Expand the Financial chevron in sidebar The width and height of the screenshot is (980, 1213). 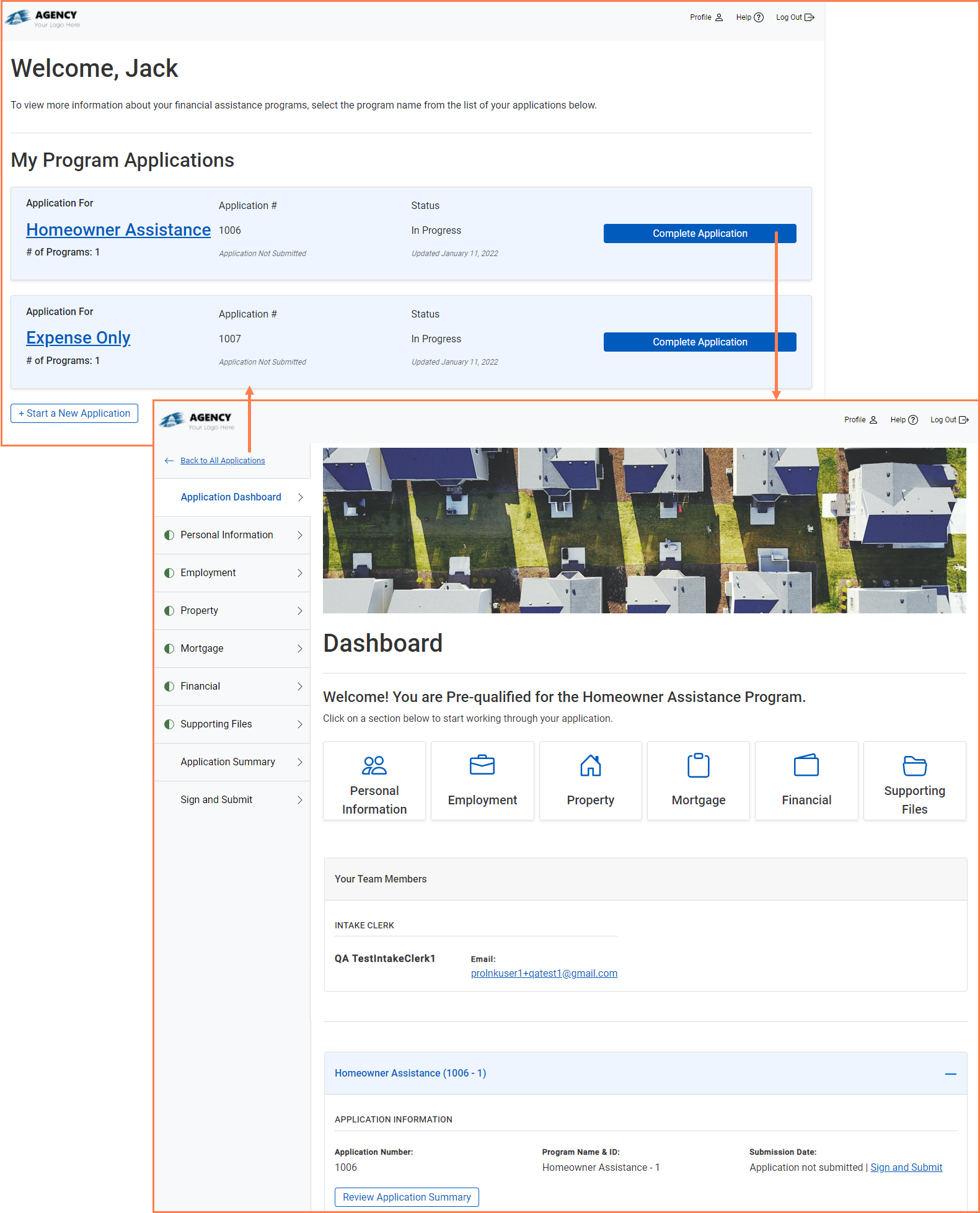coord(300,686)
